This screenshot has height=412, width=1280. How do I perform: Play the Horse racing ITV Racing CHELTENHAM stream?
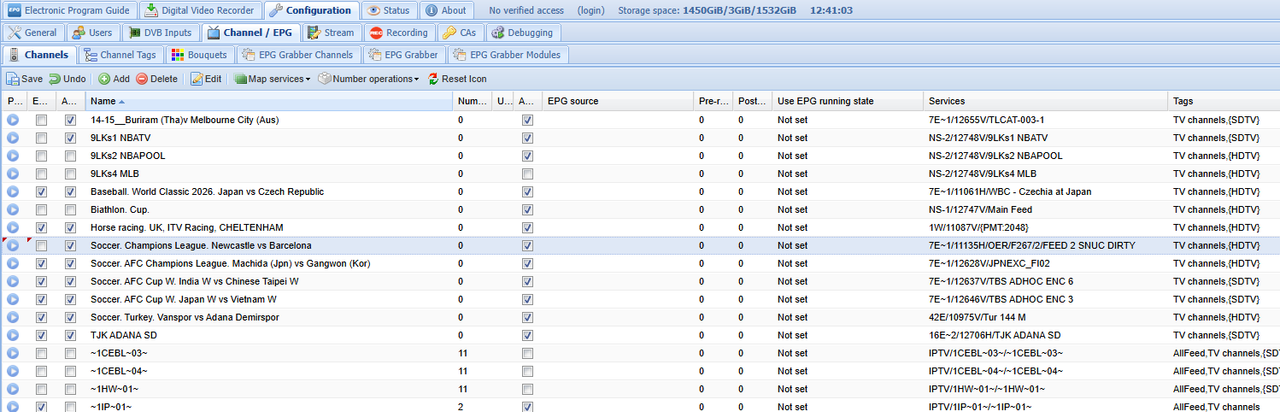click(x=13, y=228)
